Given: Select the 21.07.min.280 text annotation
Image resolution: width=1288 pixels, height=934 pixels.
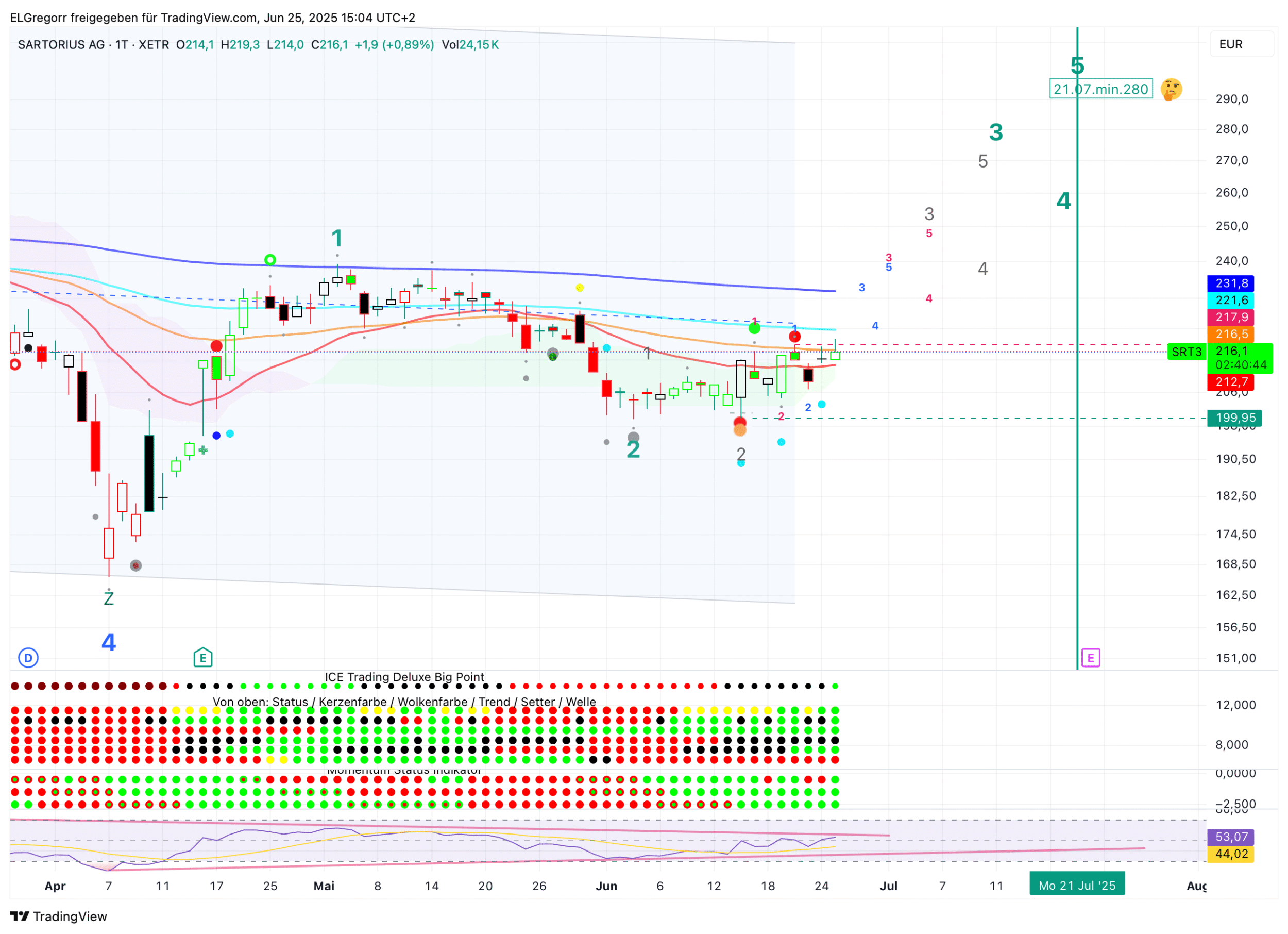Looking at the screenshot, I should click(x=1100, y=89).
